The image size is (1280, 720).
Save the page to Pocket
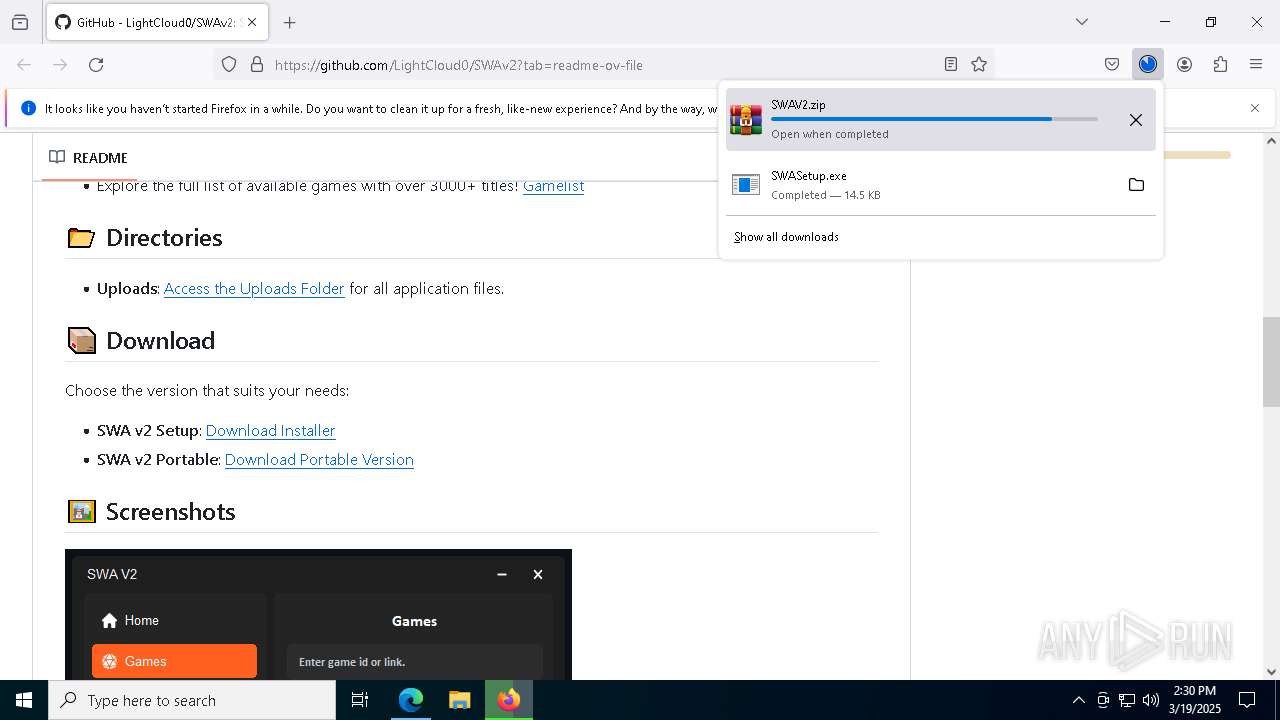tap(1112, 64)
